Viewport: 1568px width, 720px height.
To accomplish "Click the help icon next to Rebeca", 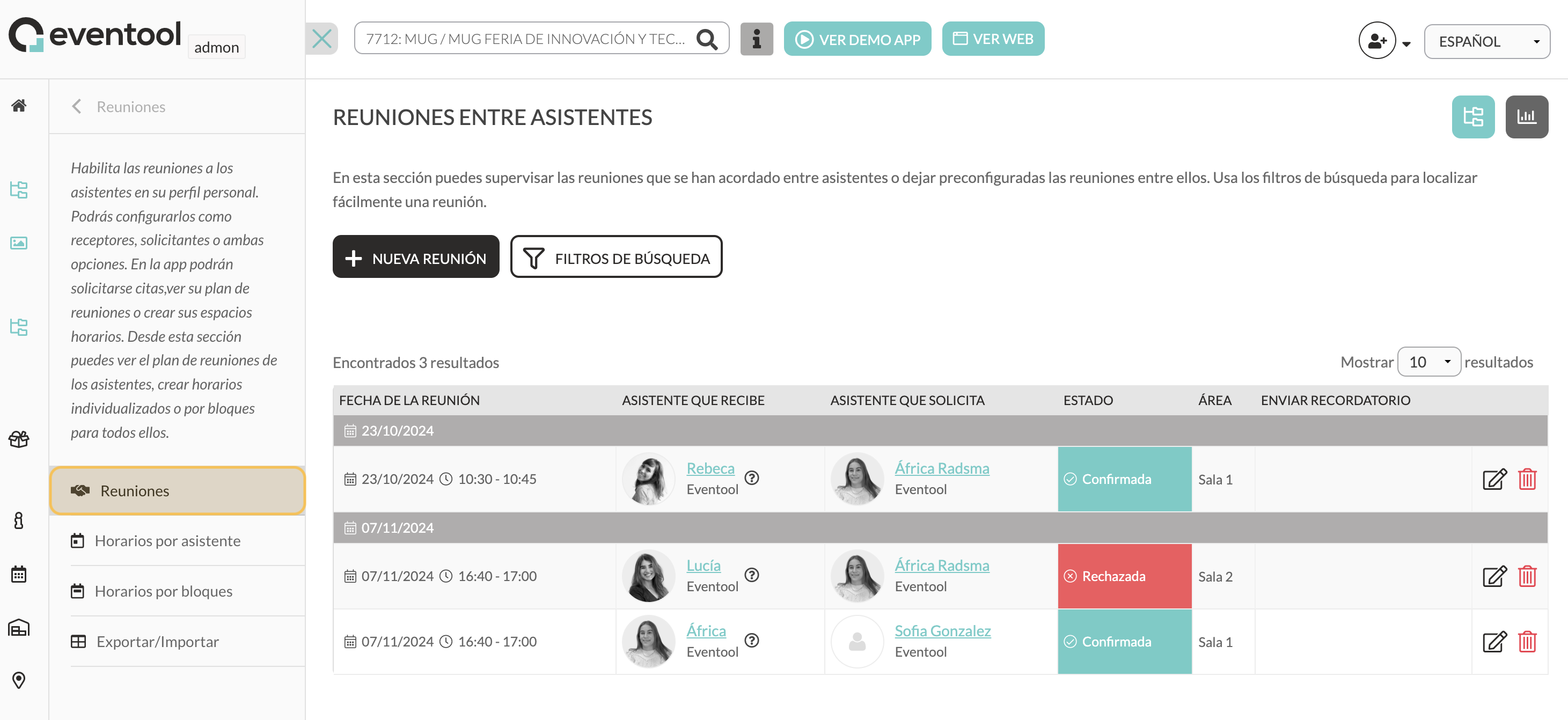I will [752, 479].
